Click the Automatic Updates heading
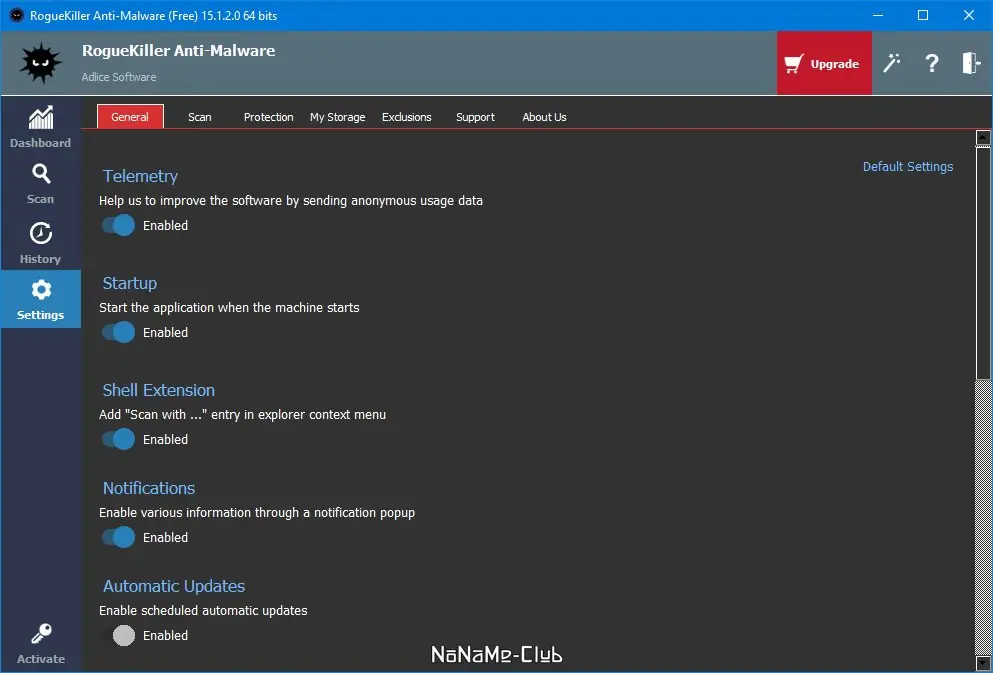Image resolution: width=993 pixels, height=673 pixels. [x=174, y=586]
